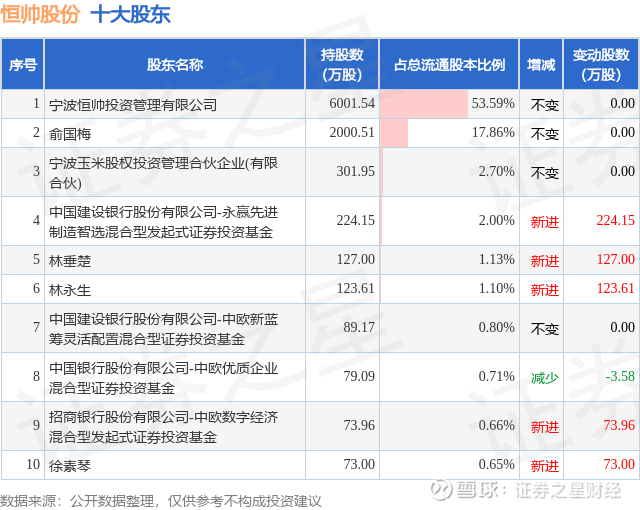
Task: Click the 73.96 value in 持股数 column
Action: [x=359, y=425]
